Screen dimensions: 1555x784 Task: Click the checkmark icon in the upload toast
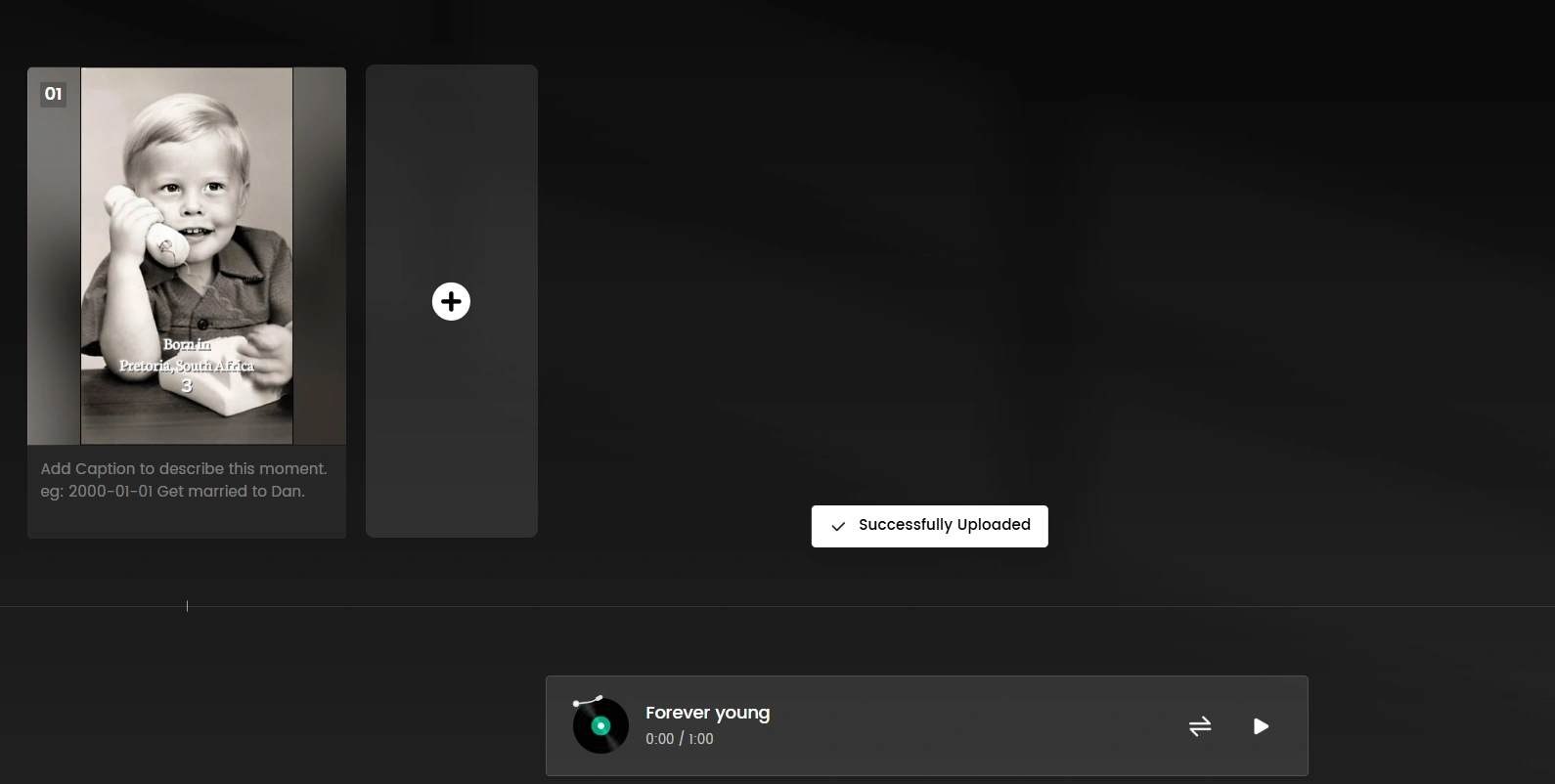click(838, 526)
